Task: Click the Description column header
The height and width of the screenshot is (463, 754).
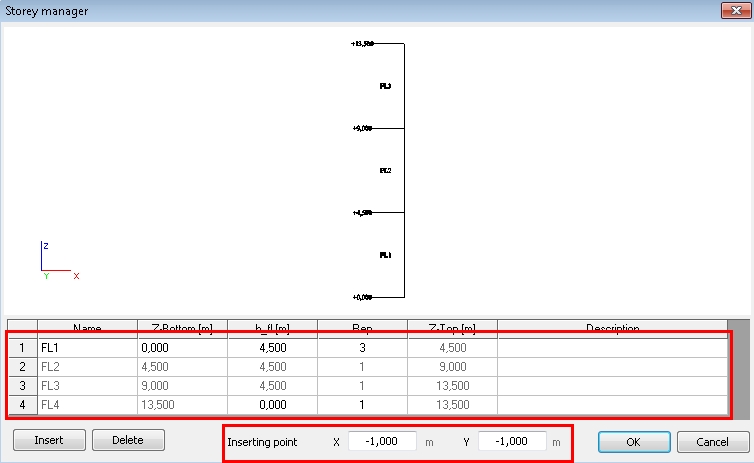Action: coord(611,328)
